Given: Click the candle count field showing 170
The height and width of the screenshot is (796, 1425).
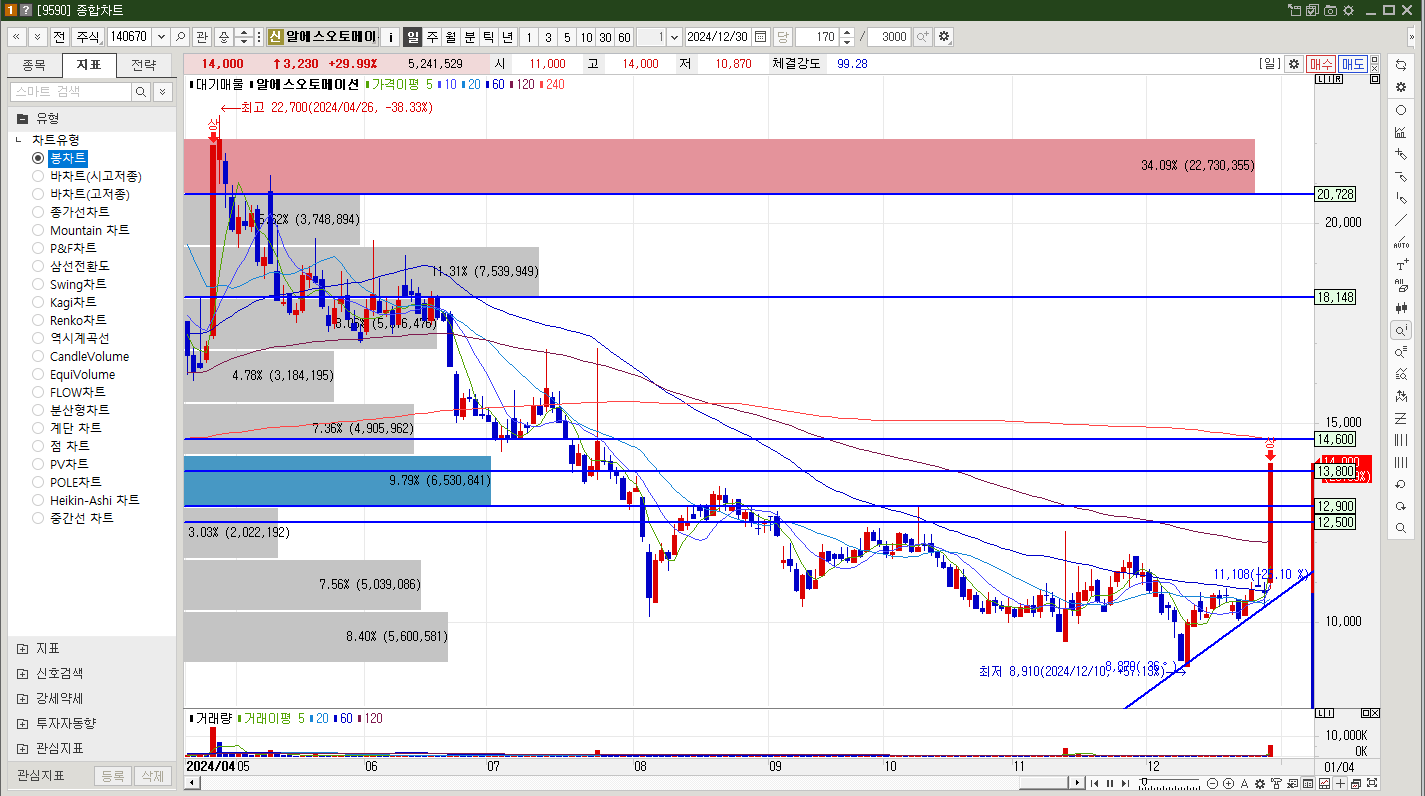Looking at the screenshot, I should point(818,37).
